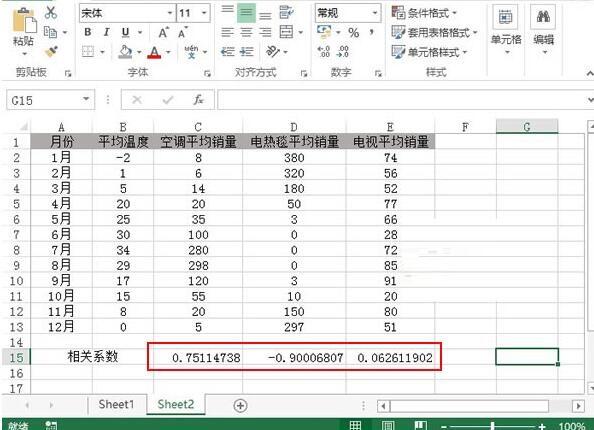
Task: Click header cell 电热毯平均销量
Action: tap(294, 142)
